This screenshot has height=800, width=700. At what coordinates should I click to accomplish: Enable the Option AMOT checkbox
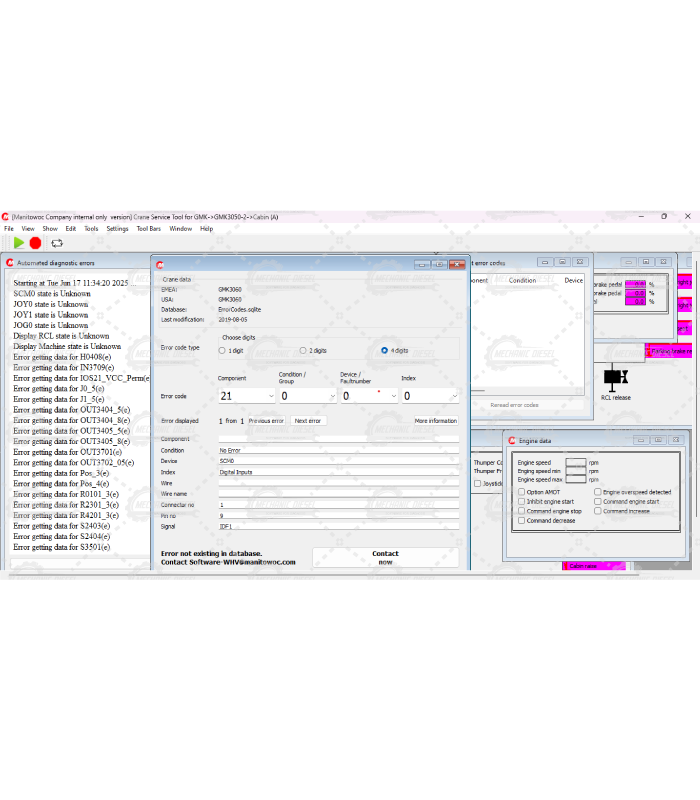[x=521, y=492]
